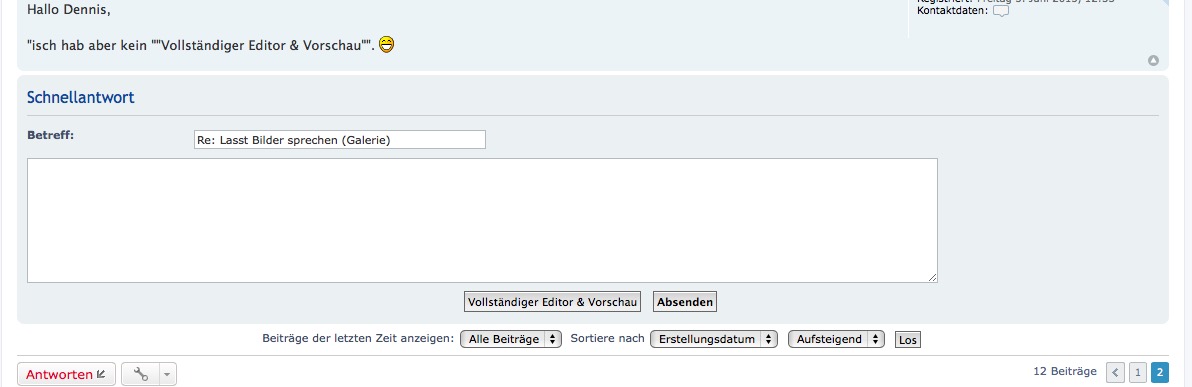Click the Los button
Screen dimensions: 1192x387
point(908,339)
